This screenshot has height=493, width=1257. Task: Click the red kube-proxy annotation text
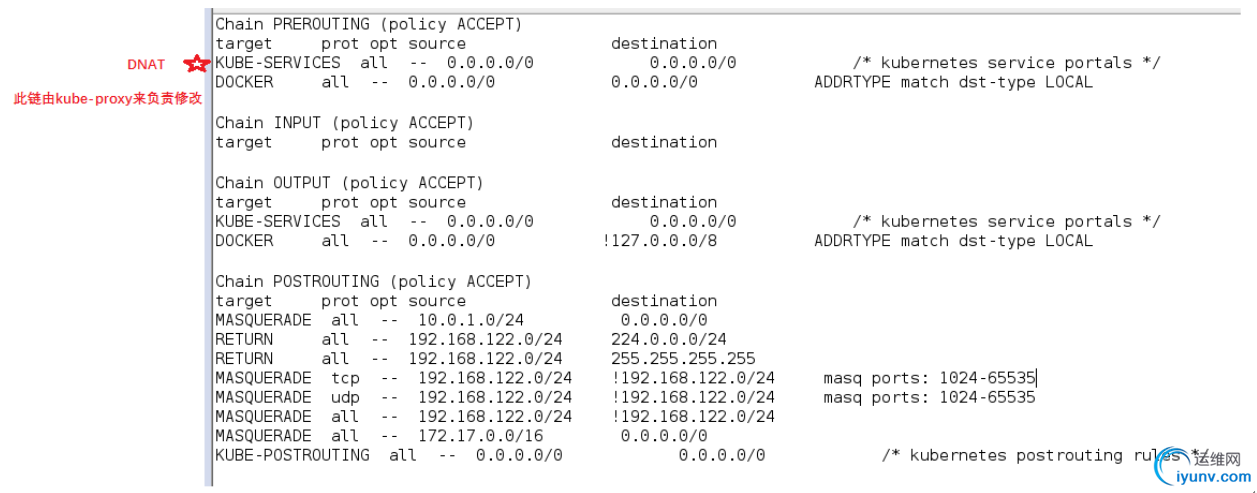click(108, 100)
